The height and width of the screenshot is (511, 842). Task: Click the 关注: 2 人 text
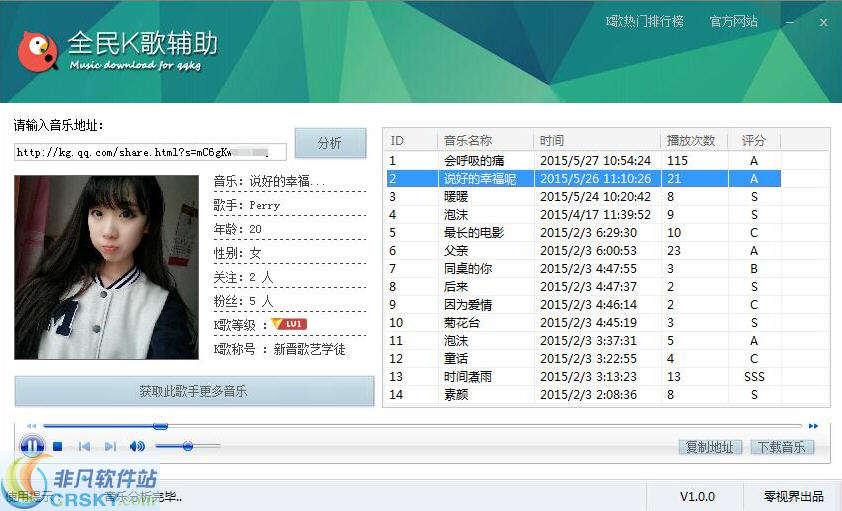pos(243,277)
